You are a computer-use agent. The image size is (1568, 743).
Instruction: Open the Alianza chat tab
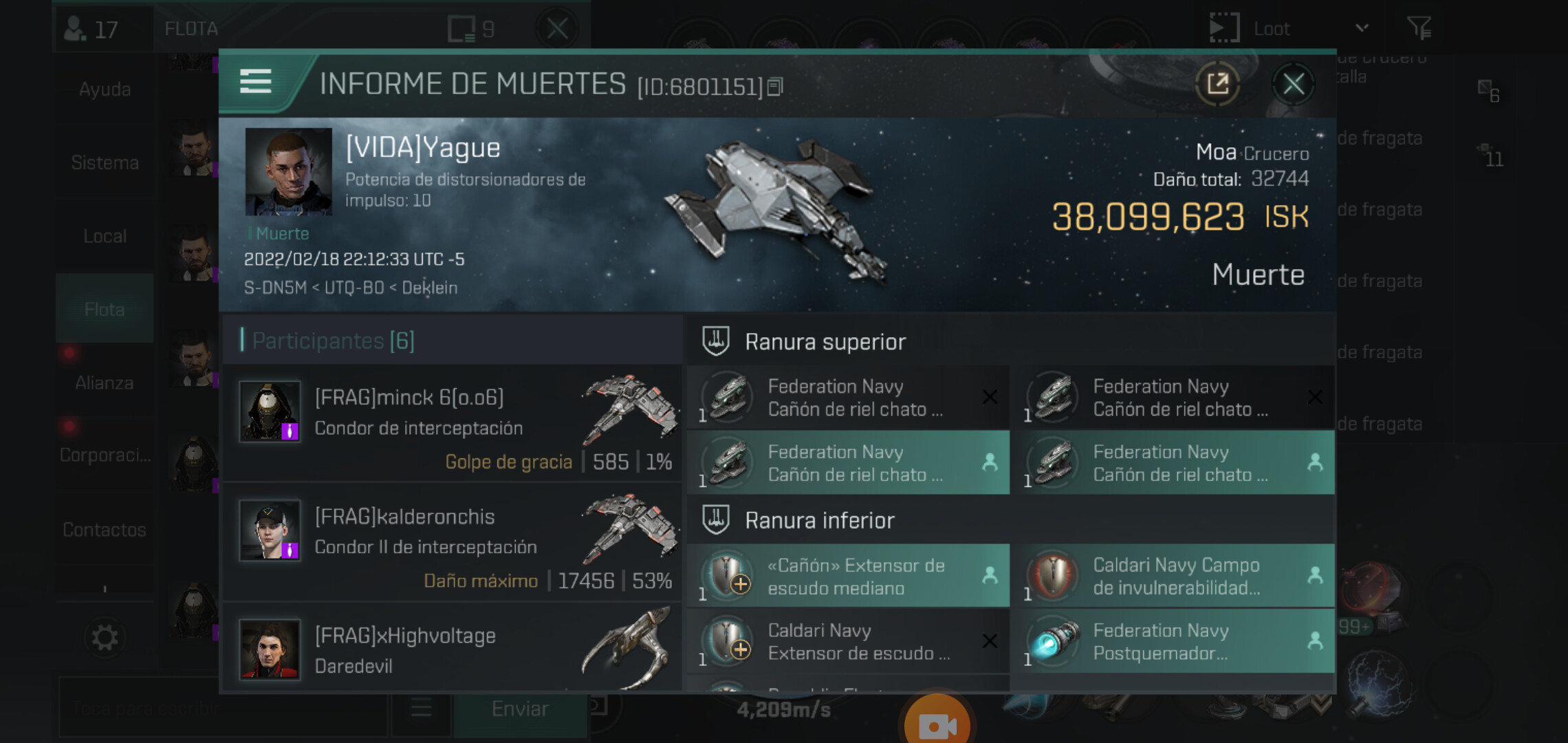tap(105, 383)
